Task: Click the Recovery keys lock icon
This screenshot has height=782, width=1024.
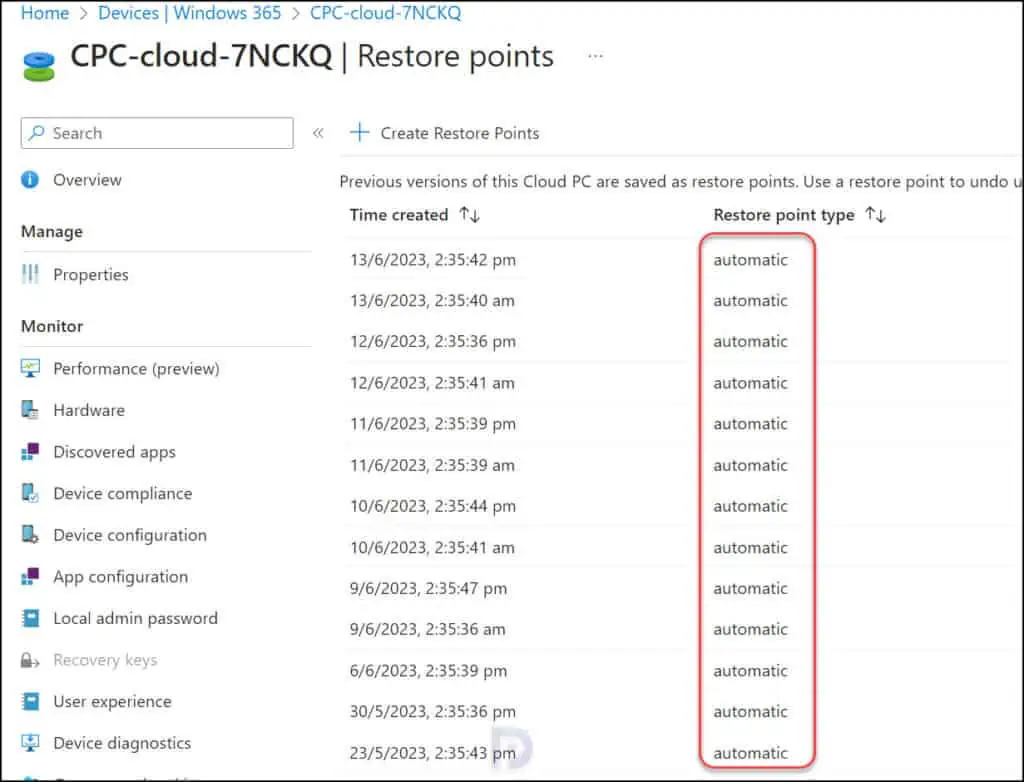Action: (x=30, y=660)
